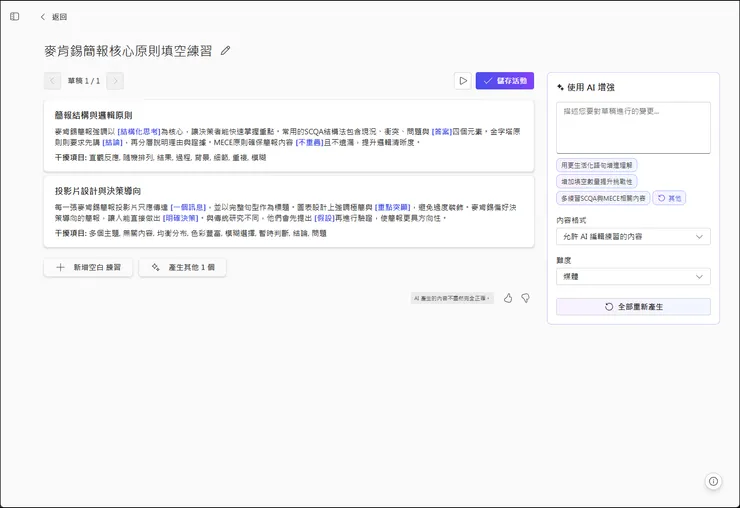Image resolution: width=740 pixels, height=508 pixels.
Task: Open the 投影片設計與決策導向 exercise card heading
Action: (98, 191)
